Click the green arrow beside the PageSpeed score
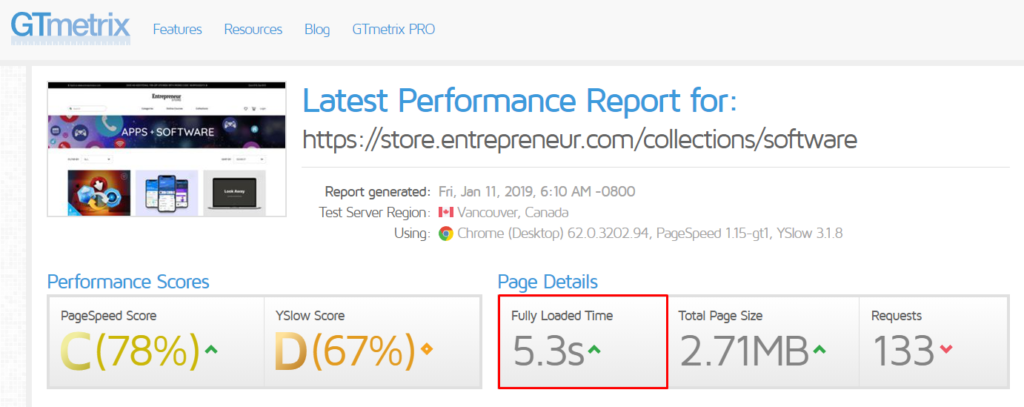 (x=211, y=350)
